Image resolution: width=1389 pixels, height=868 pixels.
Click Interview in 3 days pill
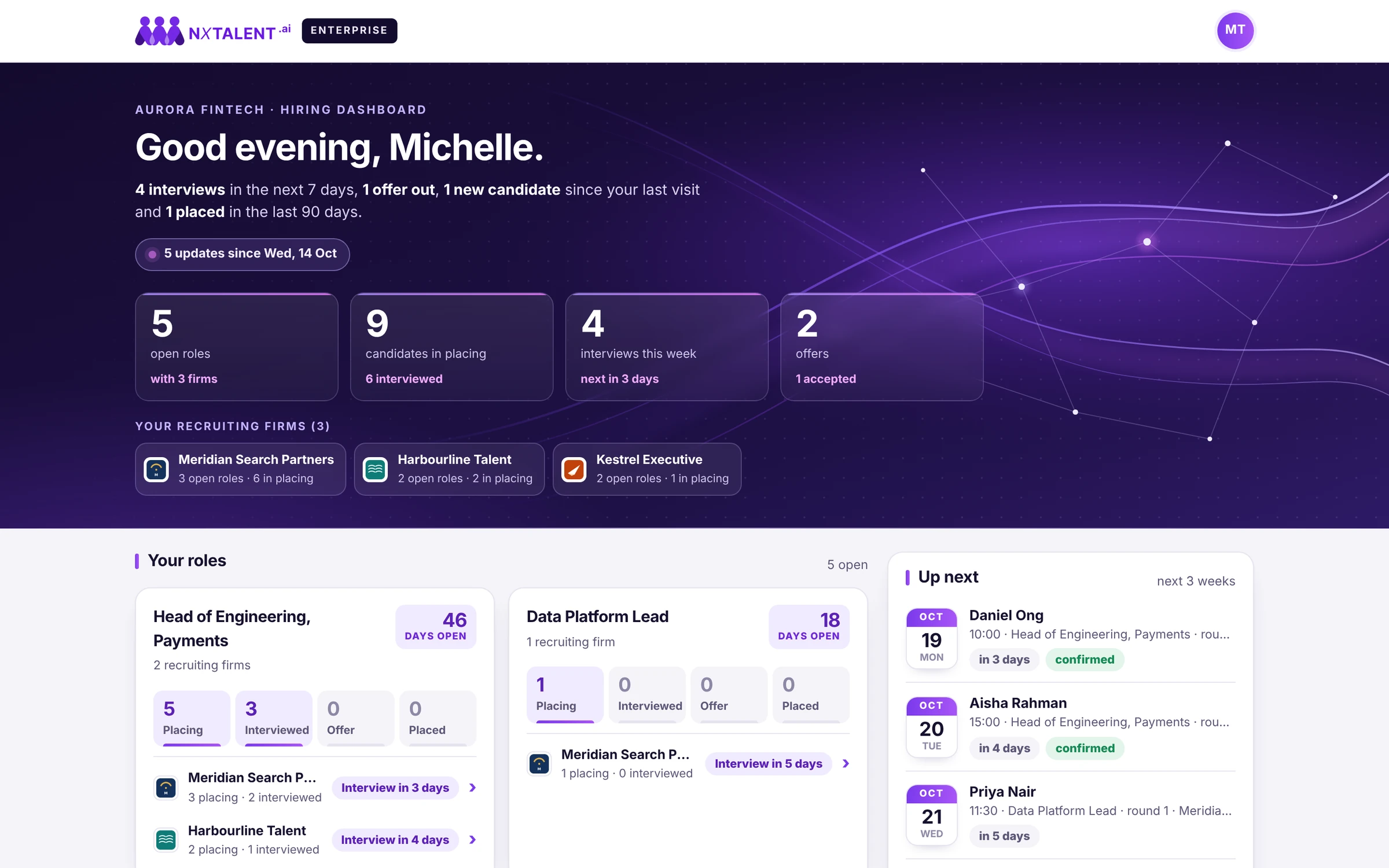pos(395,788)
